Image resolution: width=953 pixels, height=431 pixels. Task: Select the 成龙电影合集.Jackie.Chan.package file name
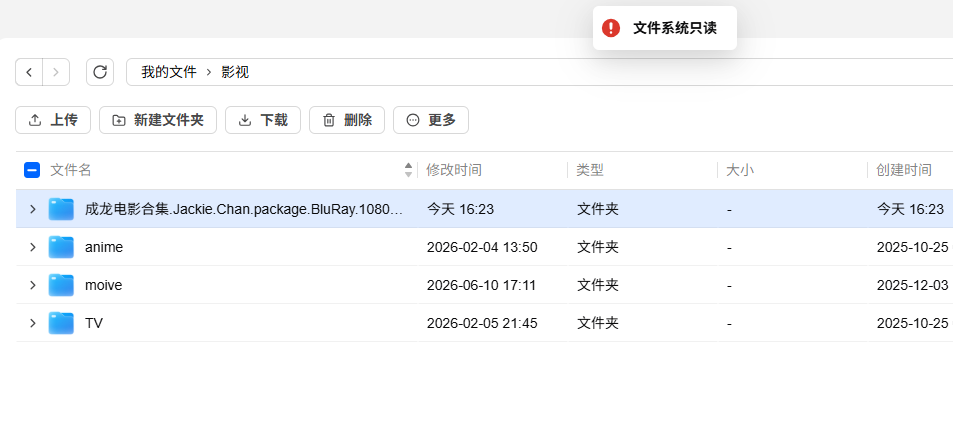click(244, 210)
